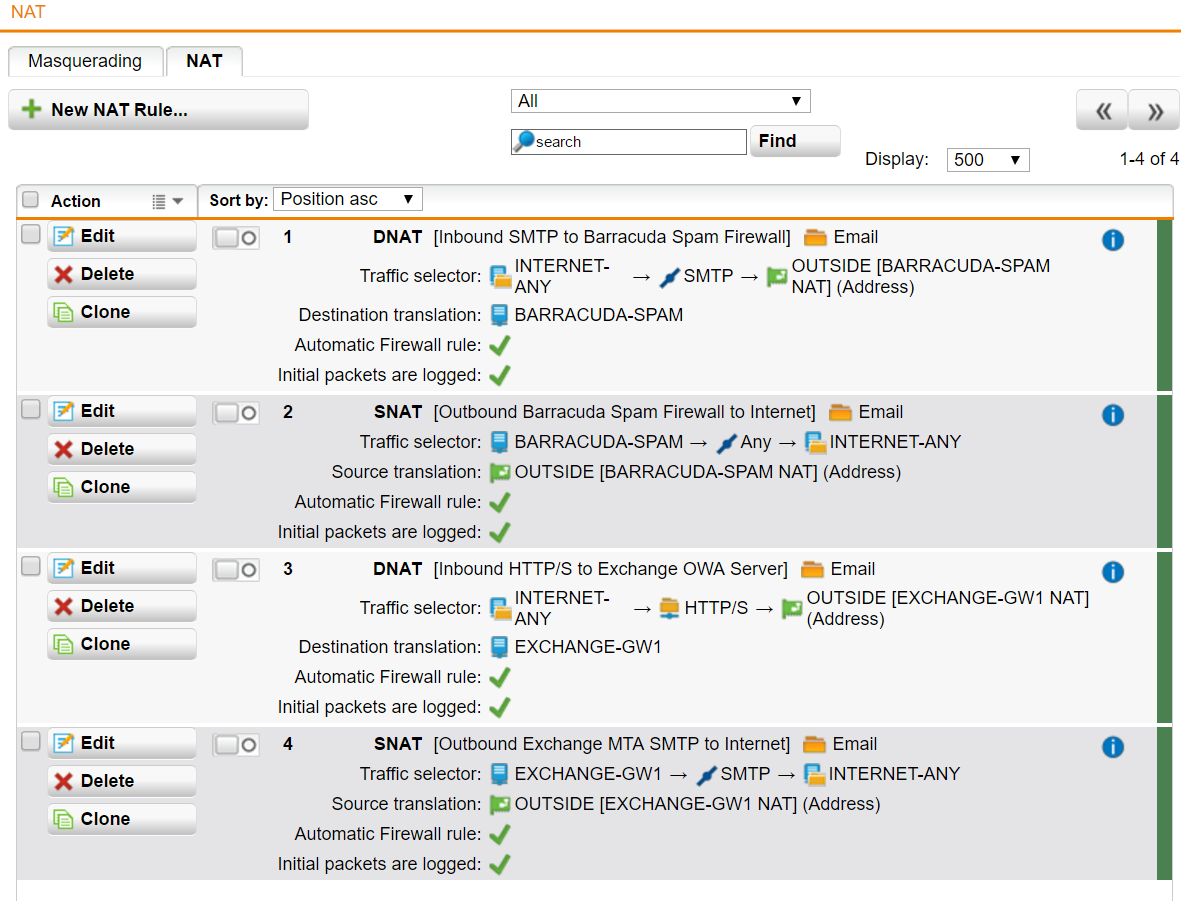Open Sort by Position asc dropdown
Viewport: 1181px width, 901px height.
click(x=348, y=199)
